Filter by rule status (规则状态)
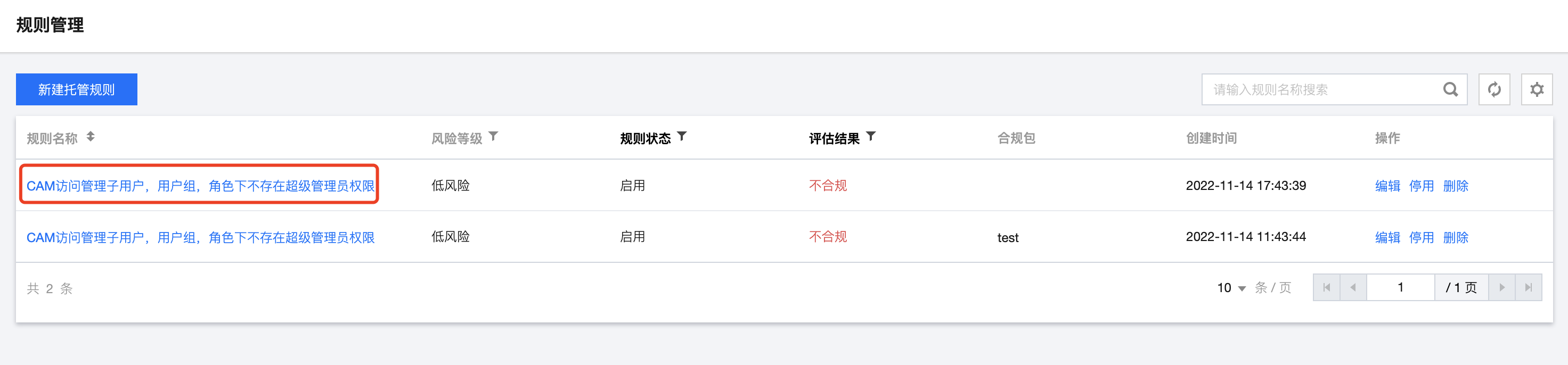1568x365 pixels. click(682, 137)
